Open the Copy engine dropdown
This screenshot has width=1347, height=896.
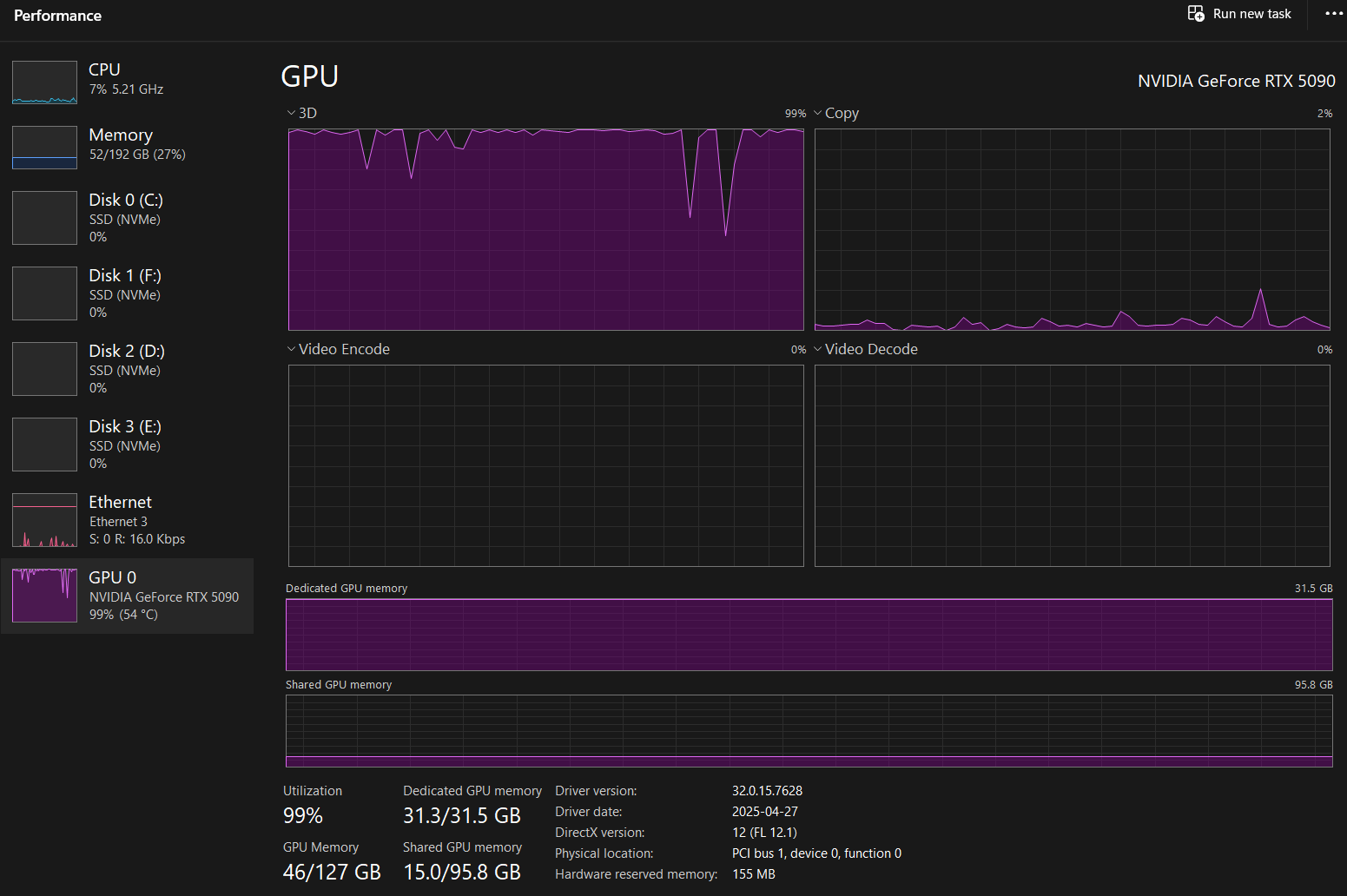tap(818, 113)
